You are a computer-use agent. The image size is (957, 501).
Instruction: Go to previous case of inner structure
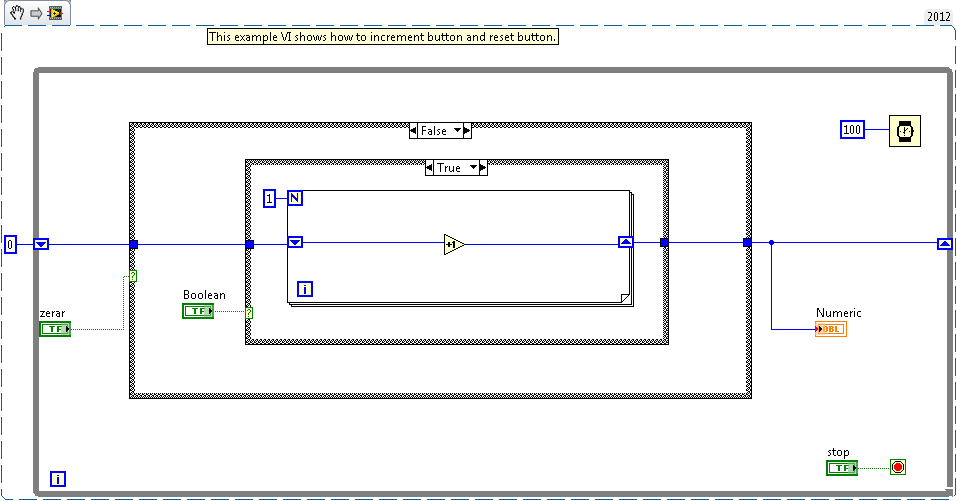click(x=429, y=168)
